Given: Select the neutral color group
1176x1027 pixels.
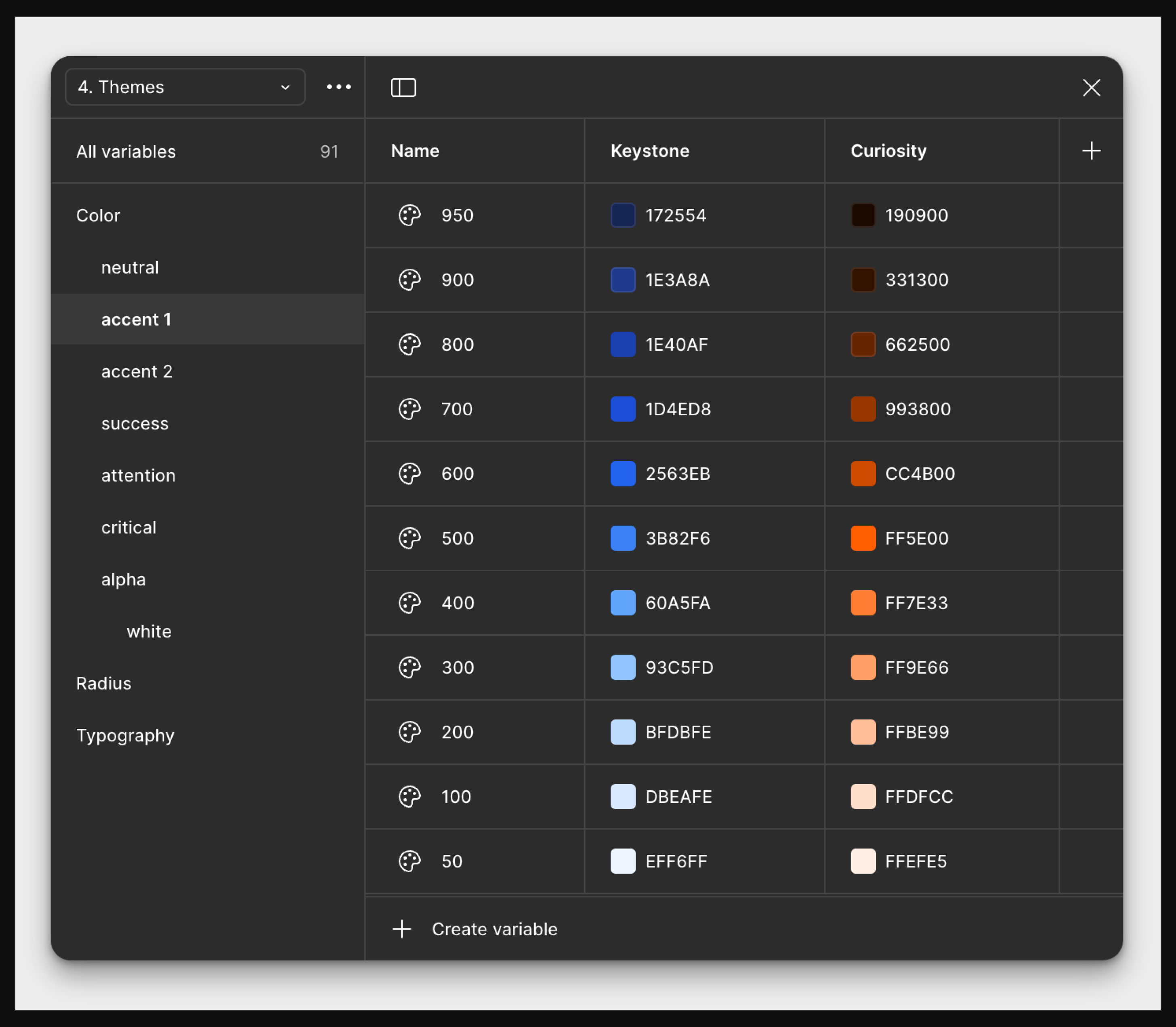Looking at the screenshot, I should pyautogui.click(x=130, y=267).
